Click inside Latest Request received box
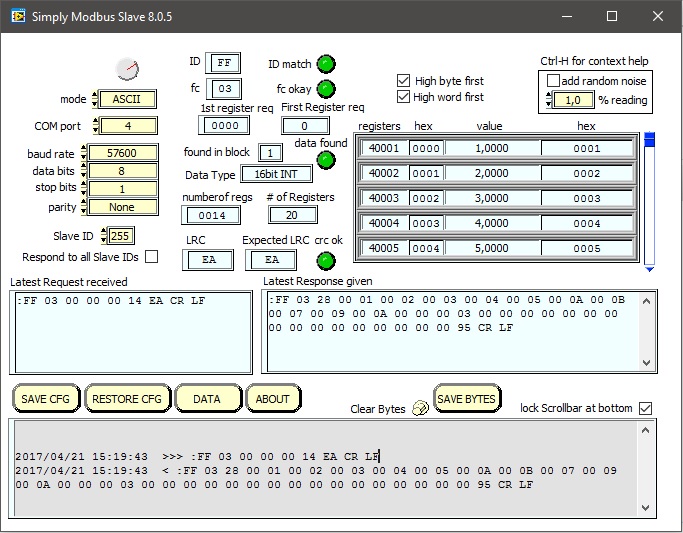683x533 pixels. [133, 332]
